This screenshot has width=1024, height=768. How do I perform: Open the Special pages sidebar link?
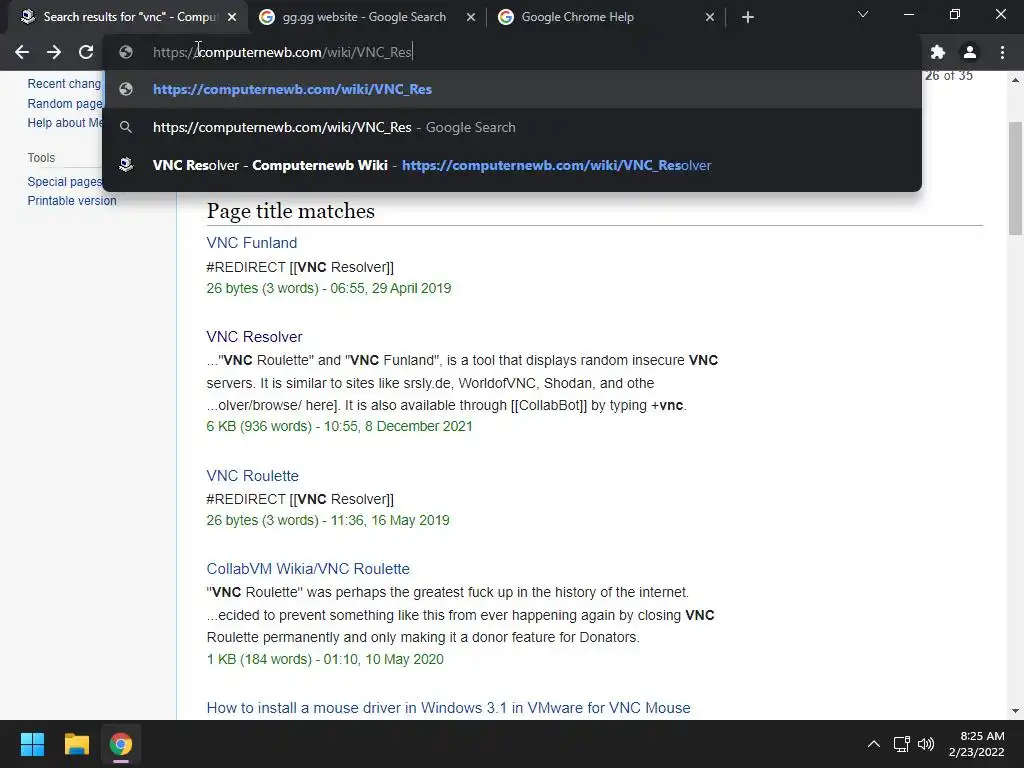pos(65,182)
